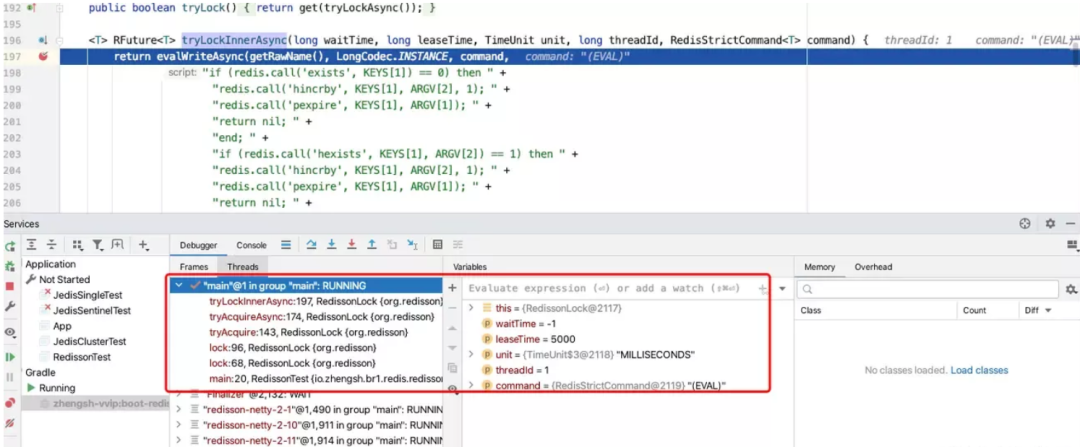Click the Force Step Into red arrow
Viewport: 1080px width, 447px height.
(351, 245)
